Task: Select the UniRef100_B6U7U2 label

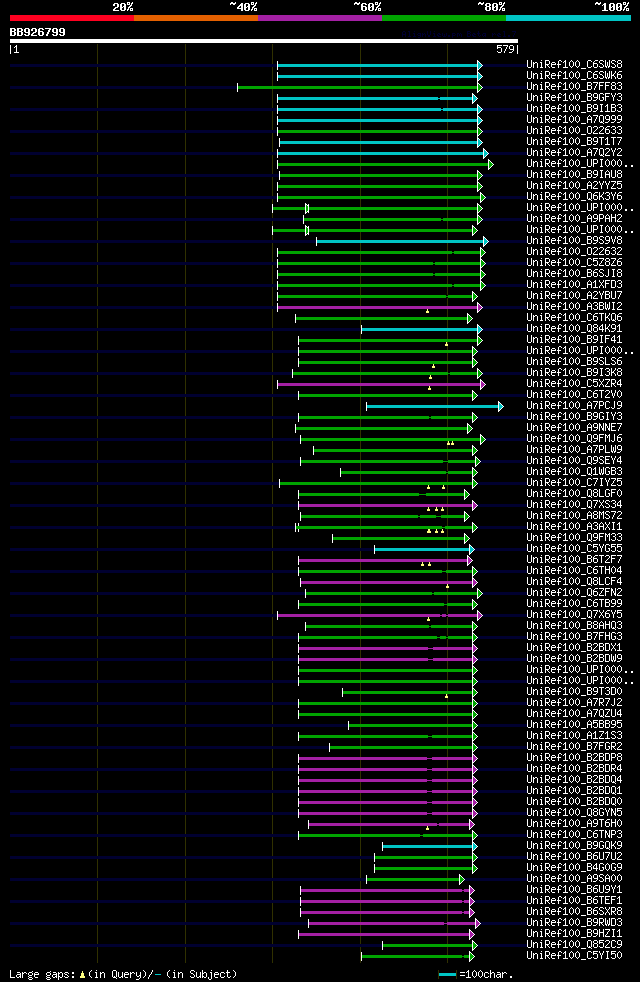Action: coord(574,857)
